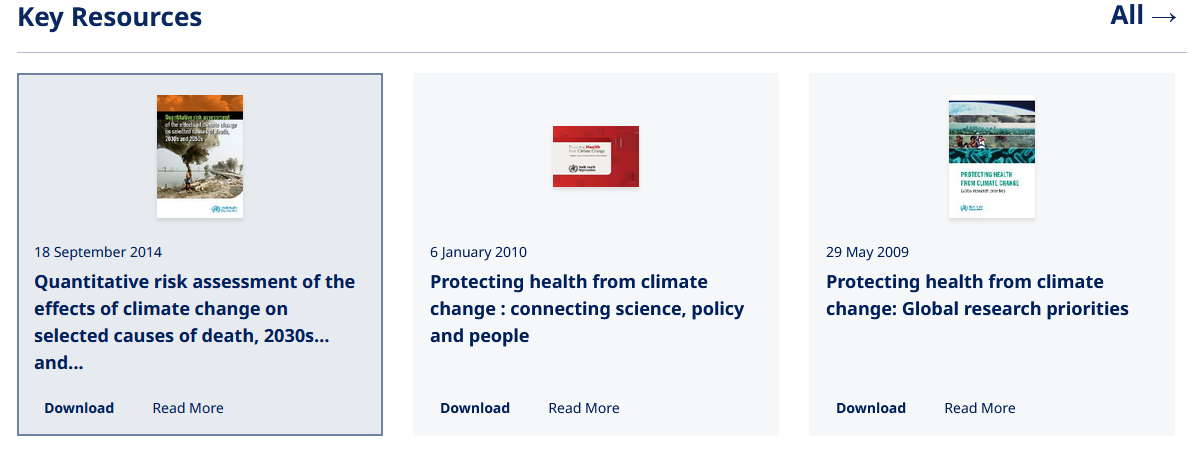Download the 6 January 2010 publication

pos(475,408)
